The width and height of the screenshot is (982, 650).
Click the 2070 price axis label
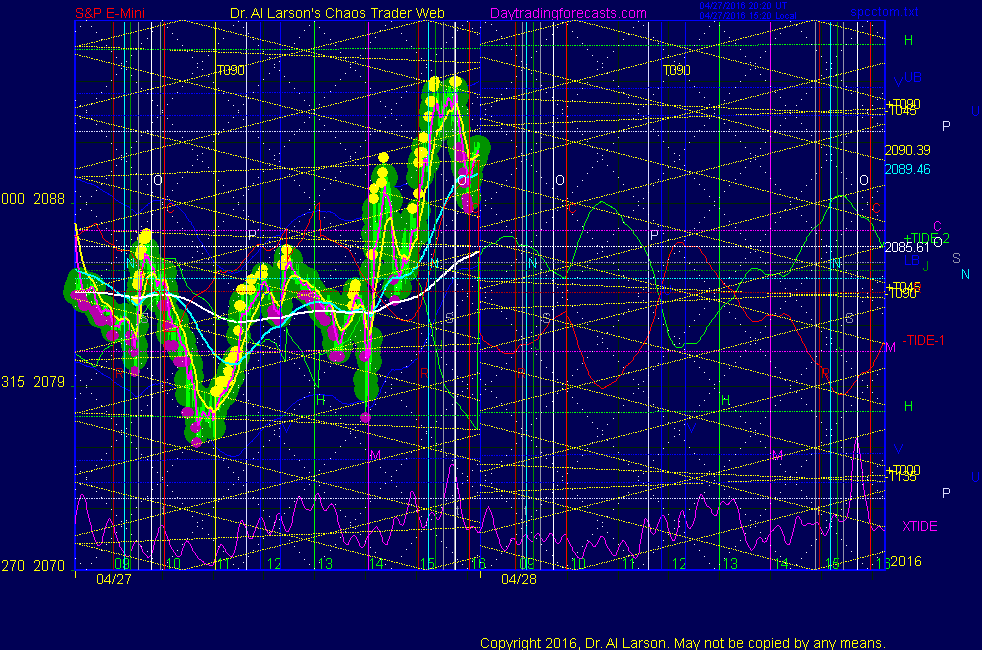(50, 566)
